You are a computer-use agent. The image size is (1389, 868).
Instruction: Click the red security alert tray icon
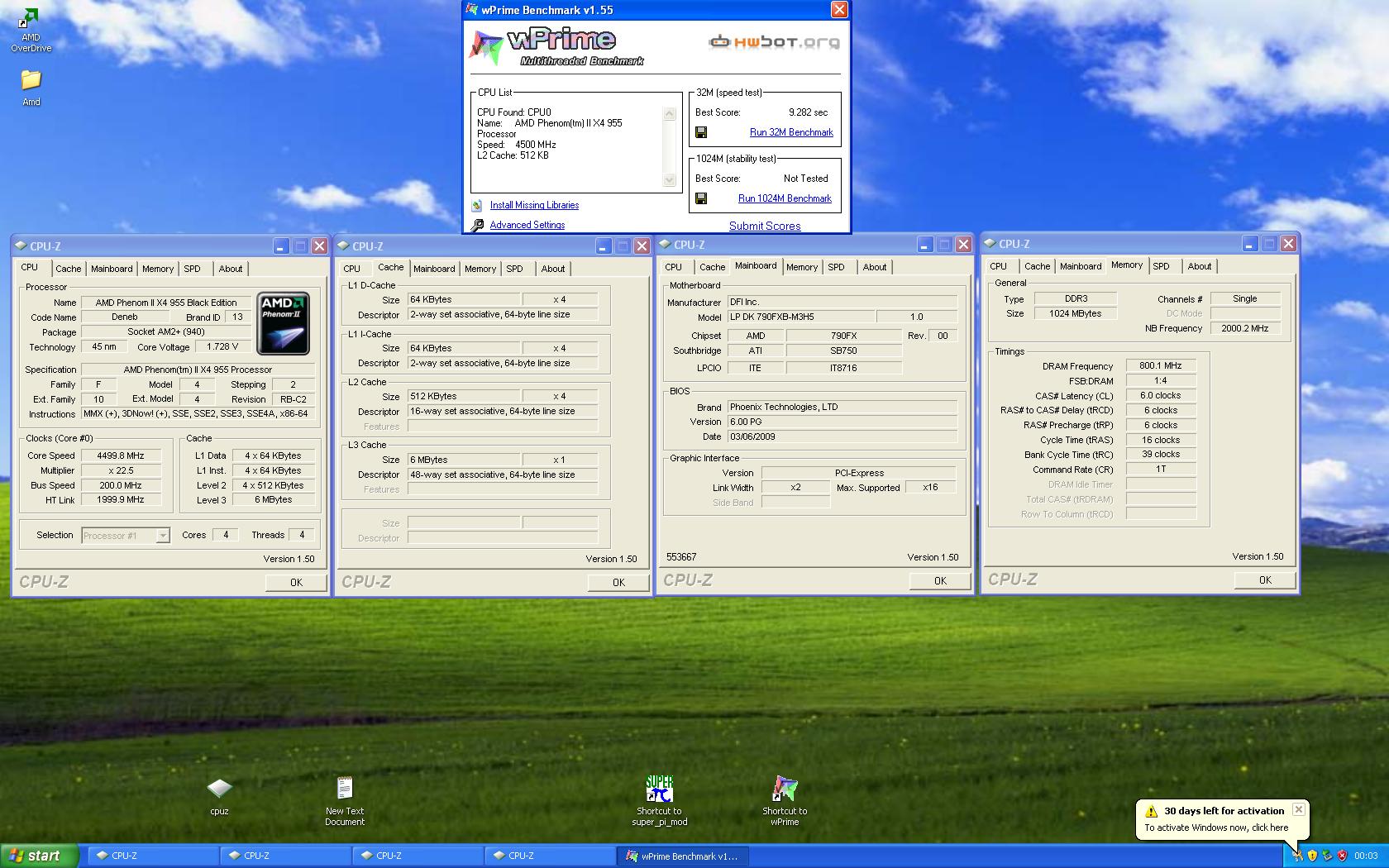pos(1342,856)
